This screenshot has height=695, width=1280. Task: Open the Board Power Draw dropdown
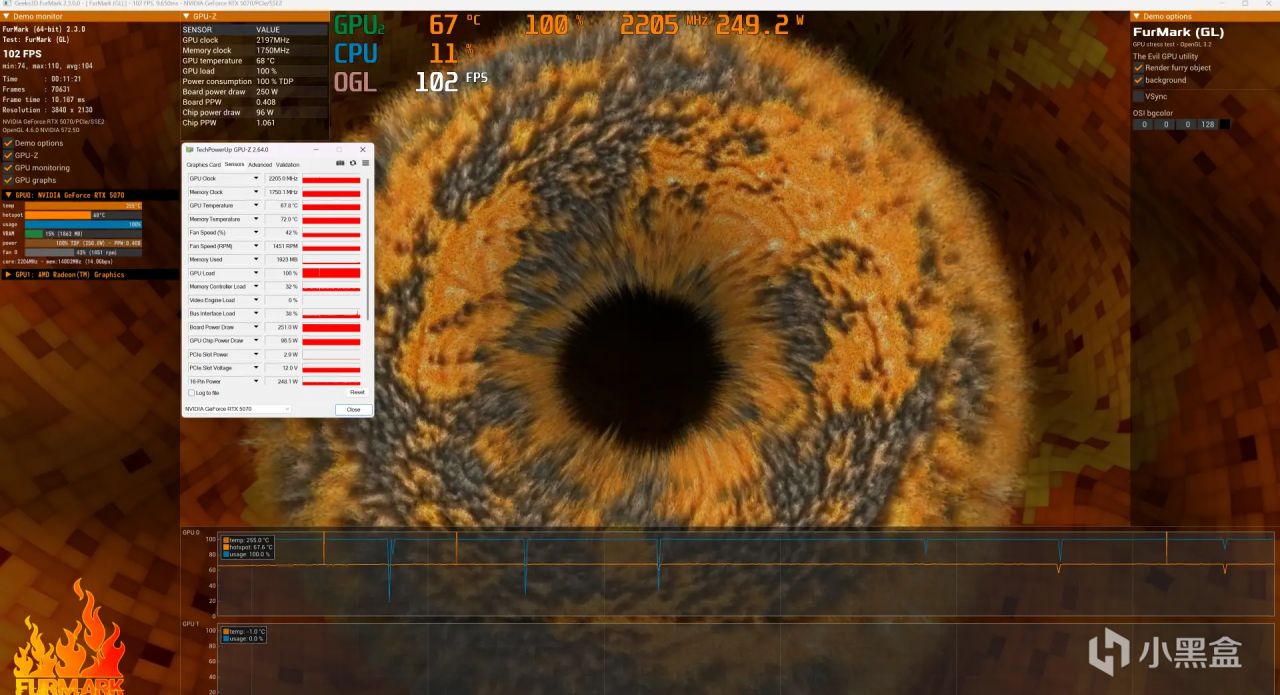coord(256,327)
